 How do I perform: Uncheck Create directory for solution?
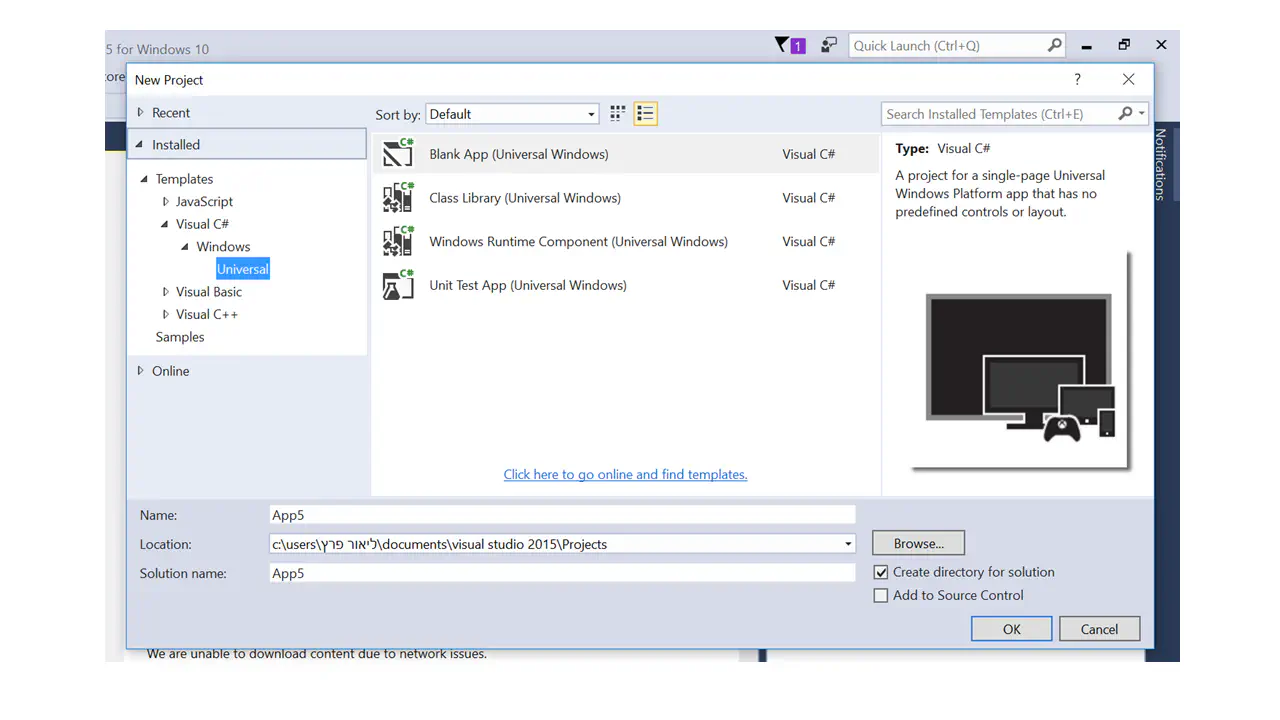(x=881, y=573)
